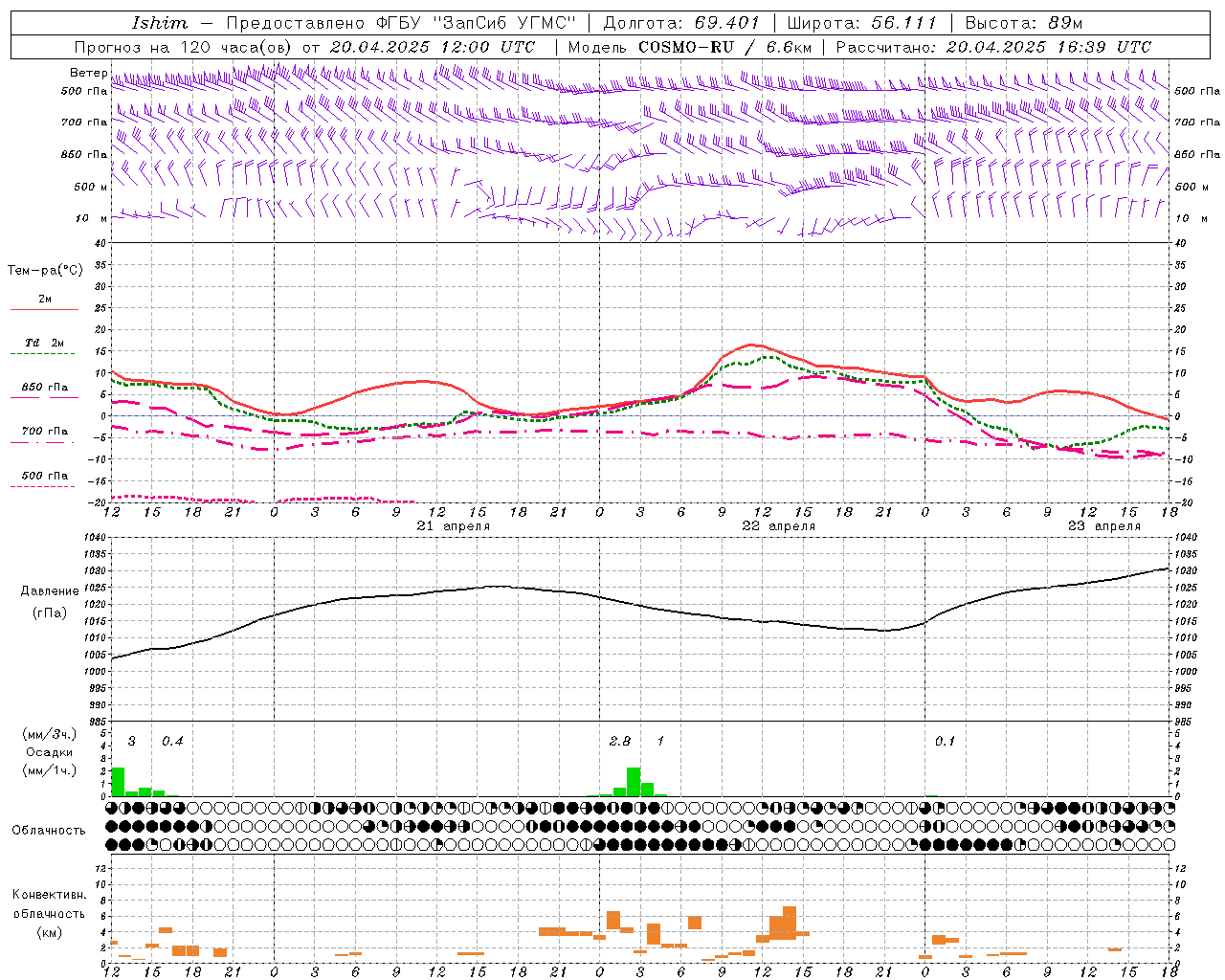Click the "Облачность" cloud cover row label
Image resolution: width=1225 pixels, height=980 pixels.
[49, 831]
